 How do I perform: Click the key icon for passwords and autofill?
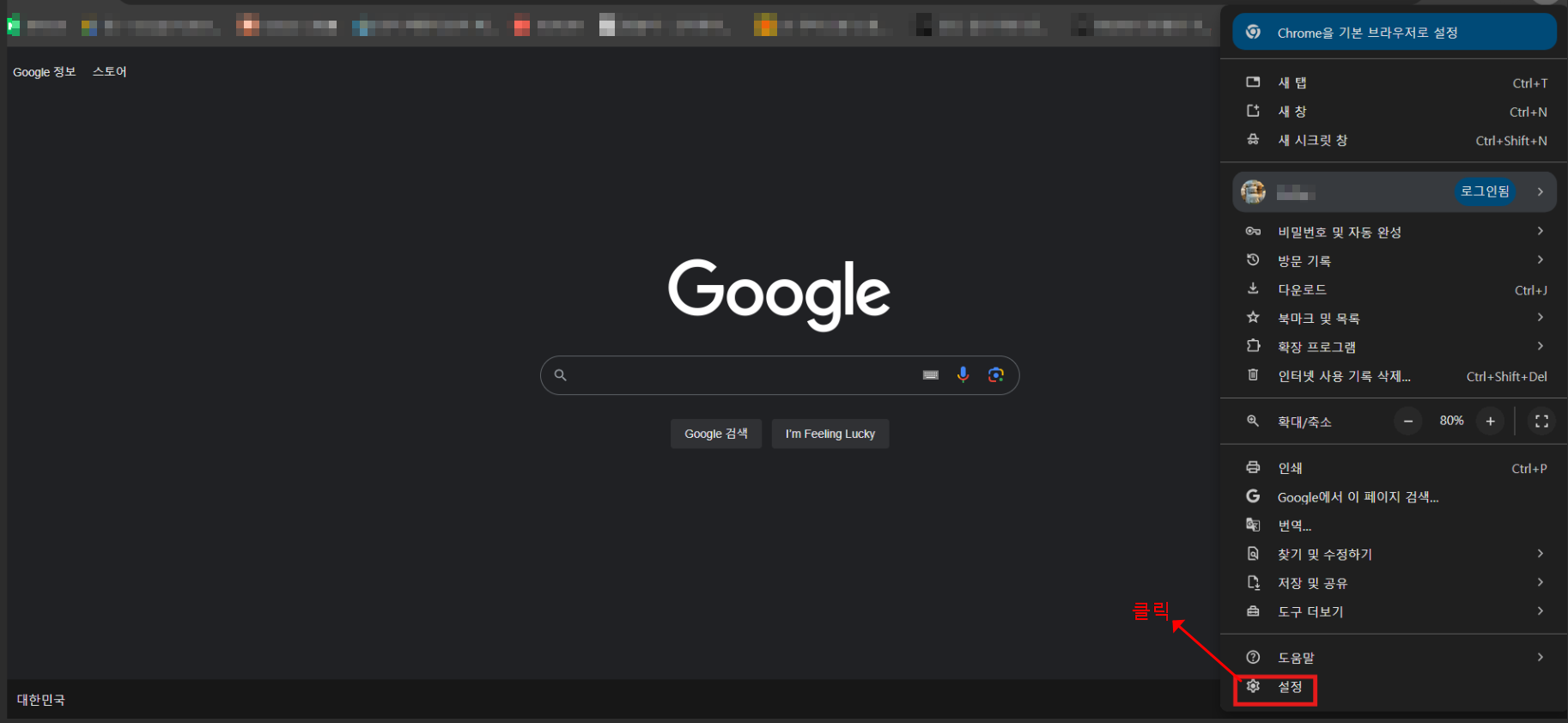coord(1253,231)
